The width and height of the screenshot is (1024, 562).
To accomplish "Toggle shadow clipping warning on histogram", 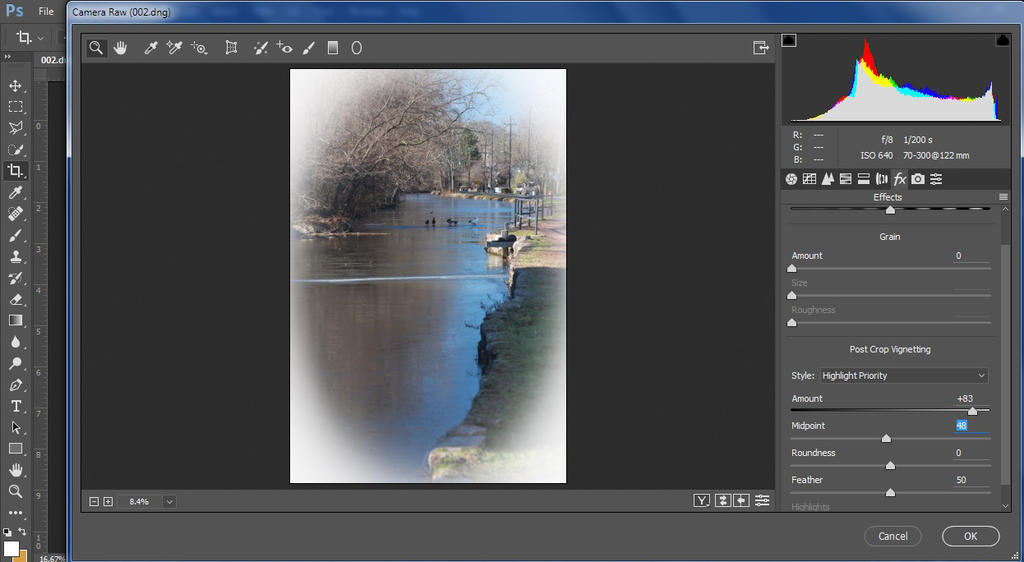I will pos(789,40).
